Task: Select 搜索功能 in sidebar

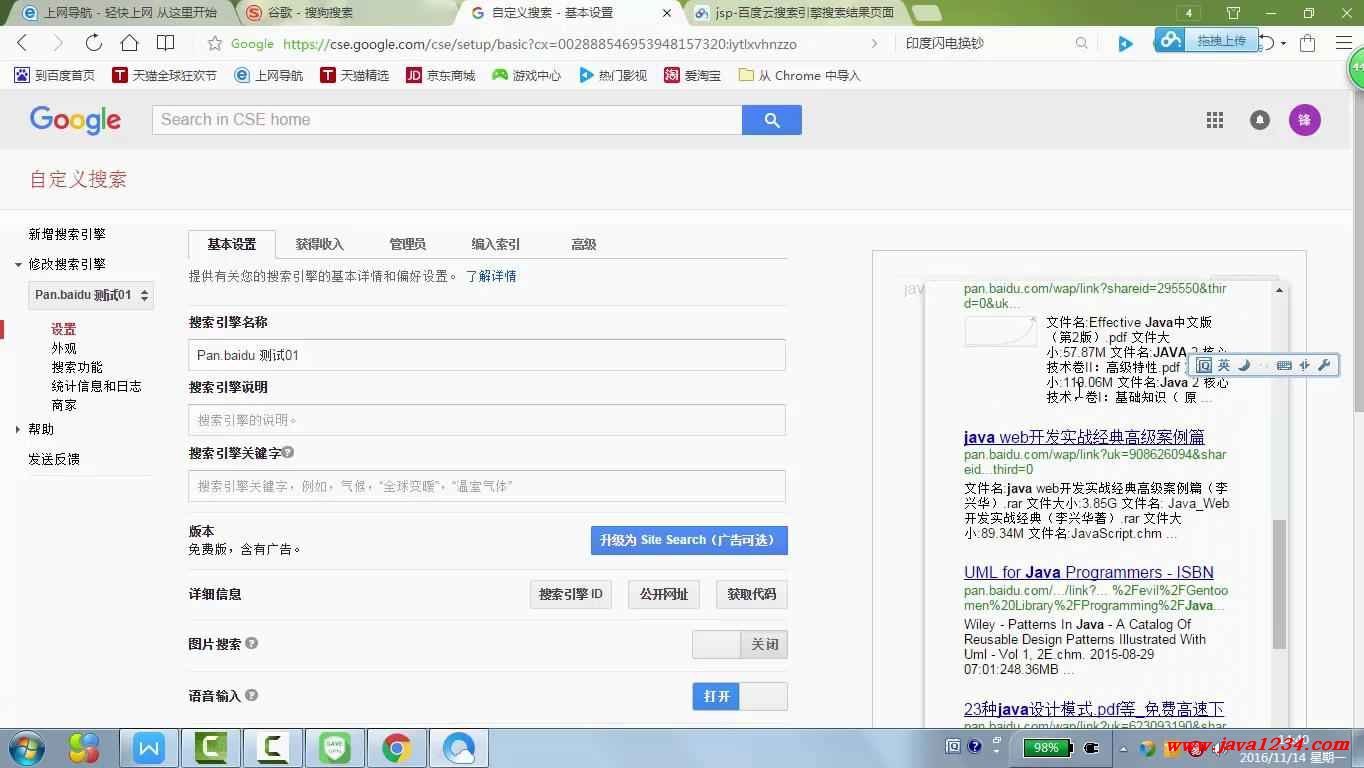Action: point(77,367)
